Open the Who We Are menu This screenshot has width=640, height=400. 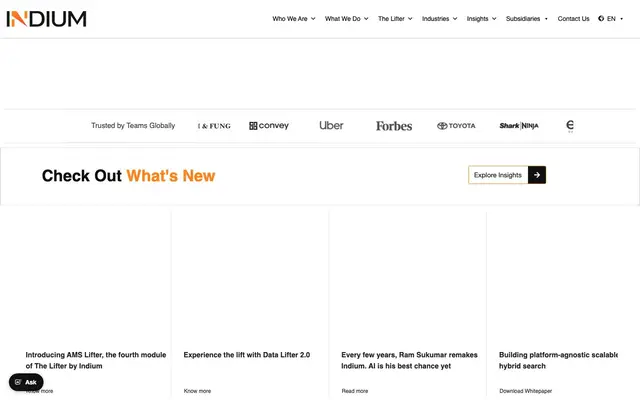click(x=290, y=19)
